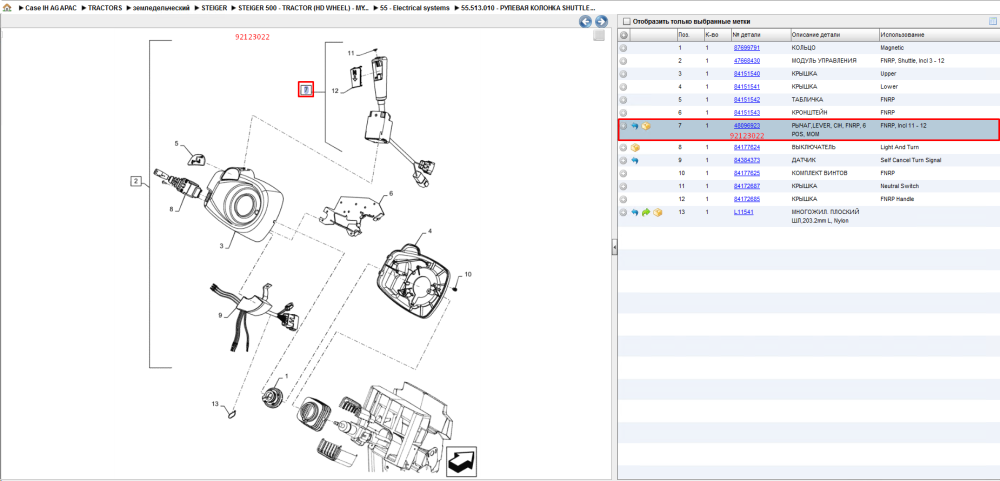
Task: Click the yellow box icon for ВЫКЛЮЧАТЕЛЬ row
Action: coord(635,147)
